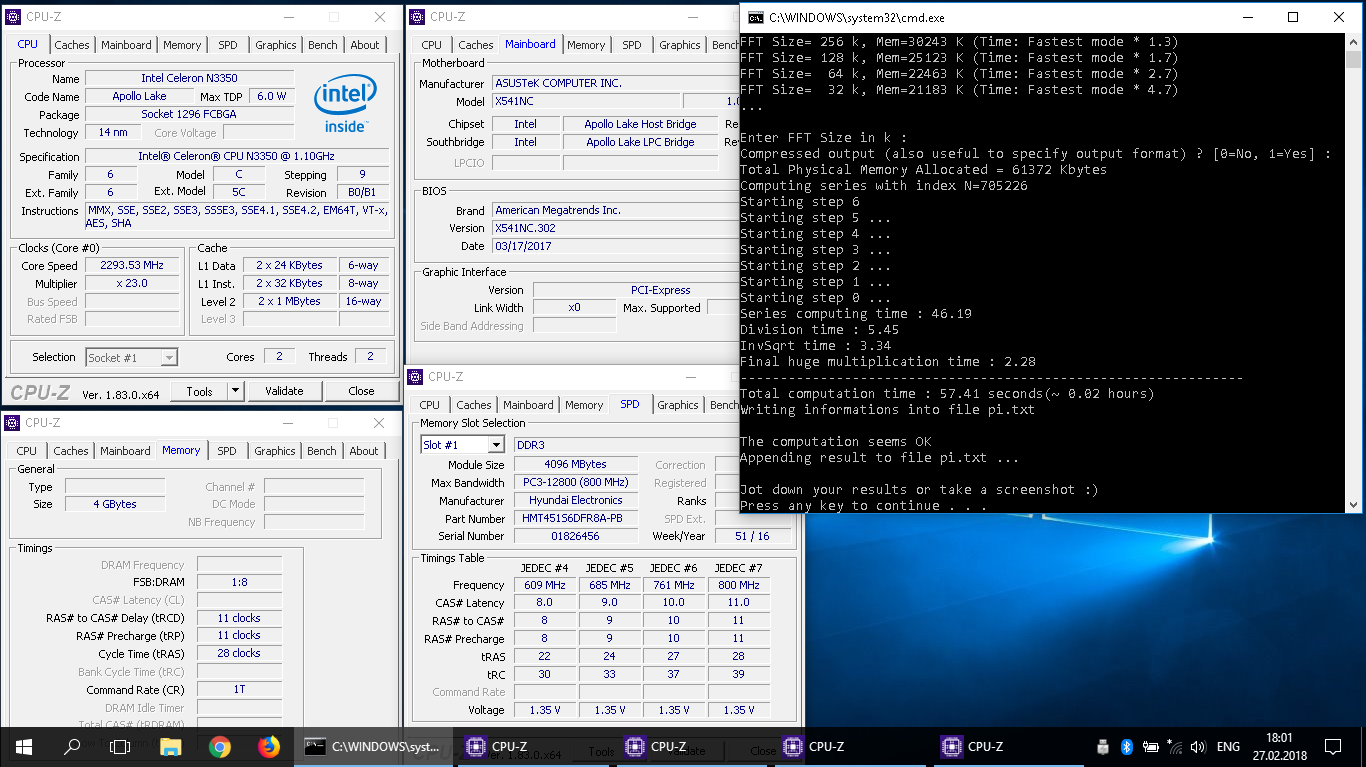Click title bar icon of CPU-Z Mainboard window
This screenshot has height=767, width=1366.
click(x=417, y=17)
